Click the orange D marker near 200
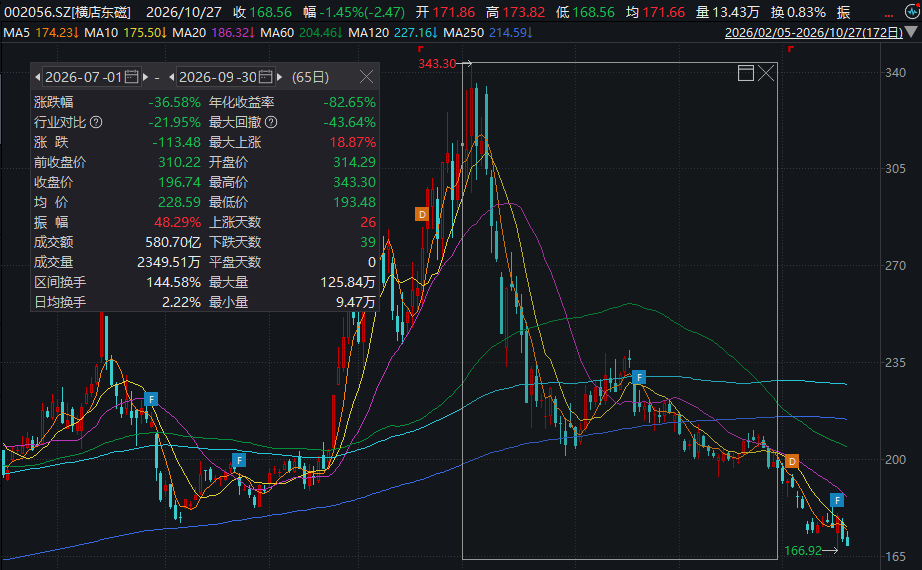Screen dimensions: 922x570 pos(792,461)
